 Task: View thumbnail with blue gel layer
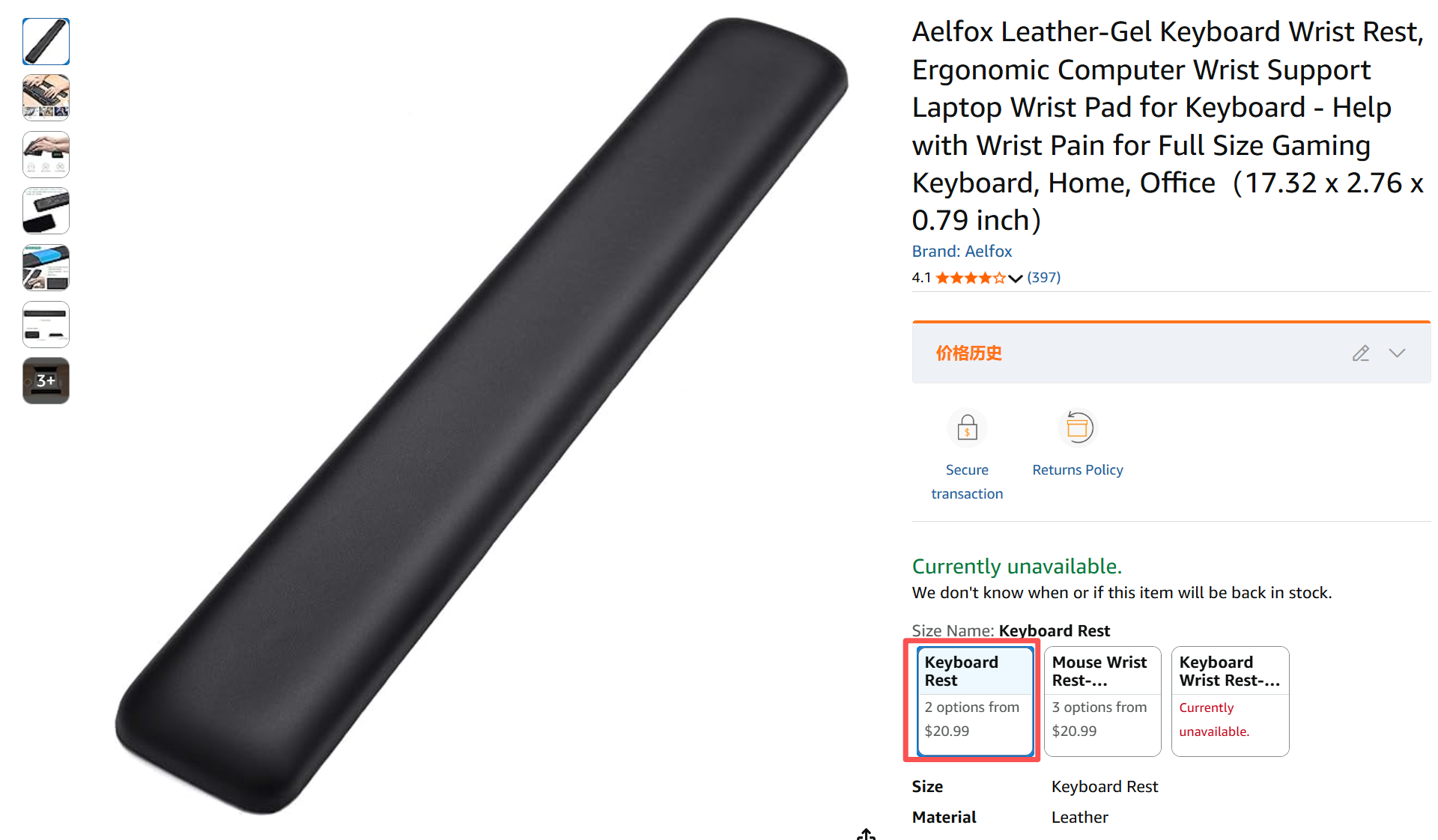pyautogui.click(x=46, y=268)
